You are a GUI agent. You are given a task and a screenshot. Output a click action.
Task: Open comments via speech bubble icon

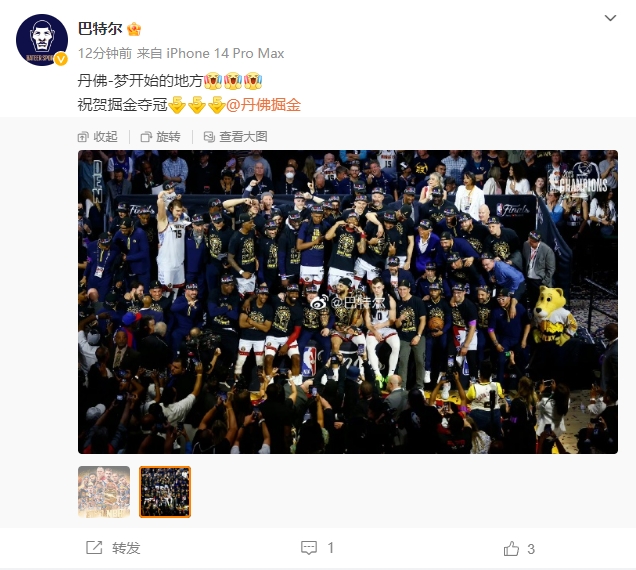(x=309, y=548)
